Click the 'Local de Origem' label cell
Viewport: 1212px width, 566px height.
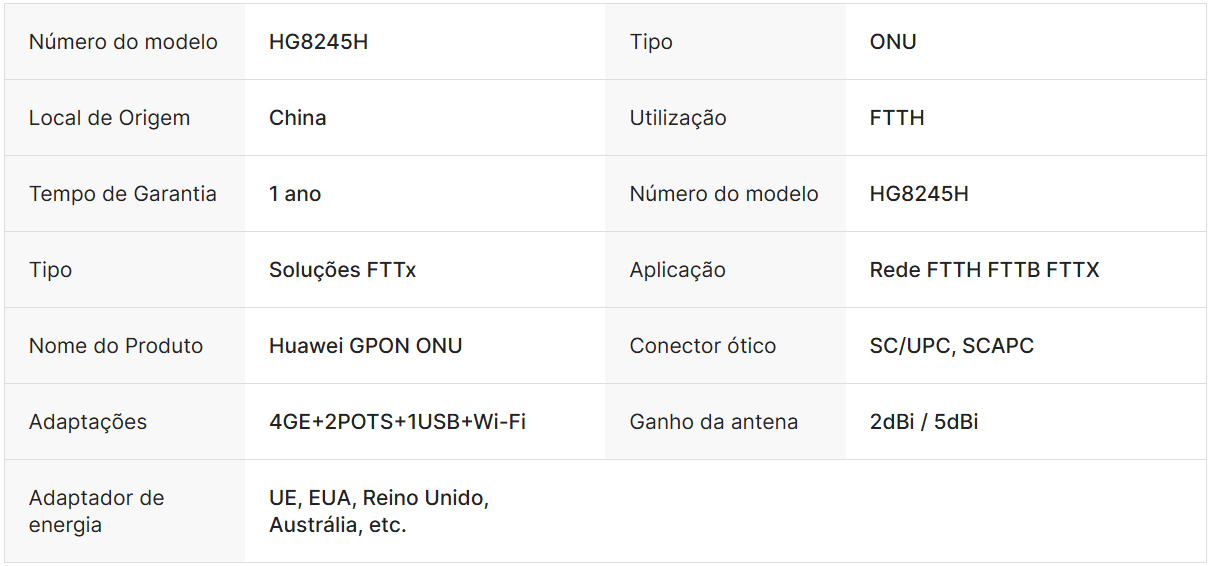[x=109, y=118]
